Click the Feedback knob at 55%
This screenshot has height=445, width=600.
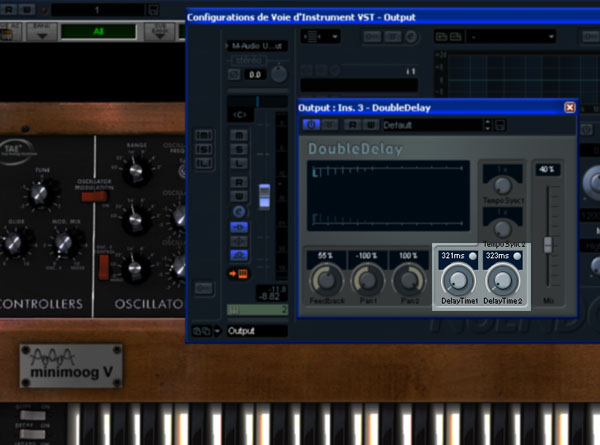click(x=326, y=280)
